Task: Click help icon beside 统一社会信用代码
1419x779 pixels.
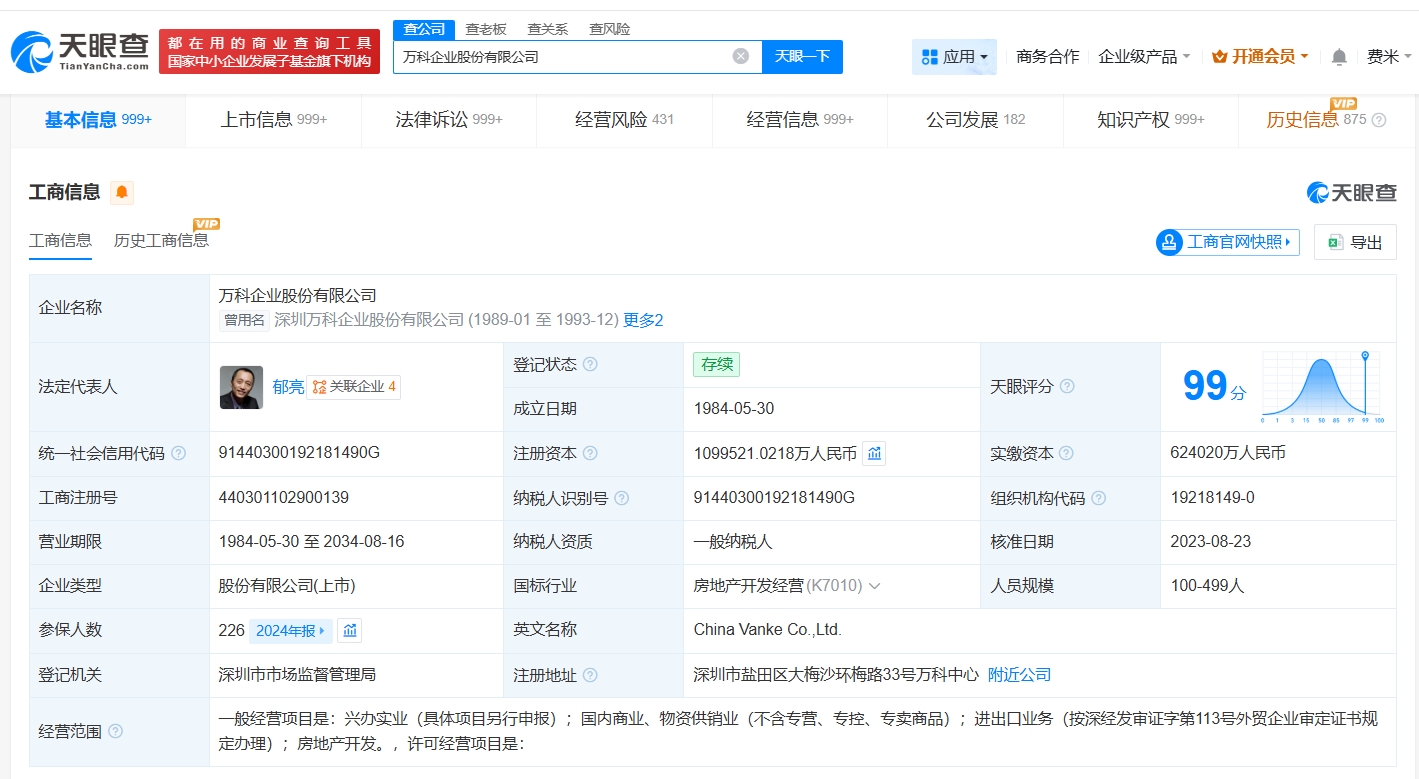Action: (179, 453)
